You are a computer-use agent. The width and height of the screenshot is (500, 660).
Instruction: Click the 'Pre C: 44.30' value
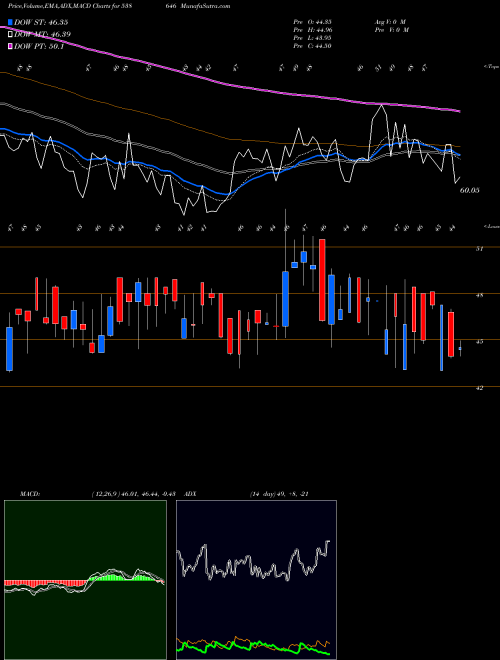(x=312, y=46)
